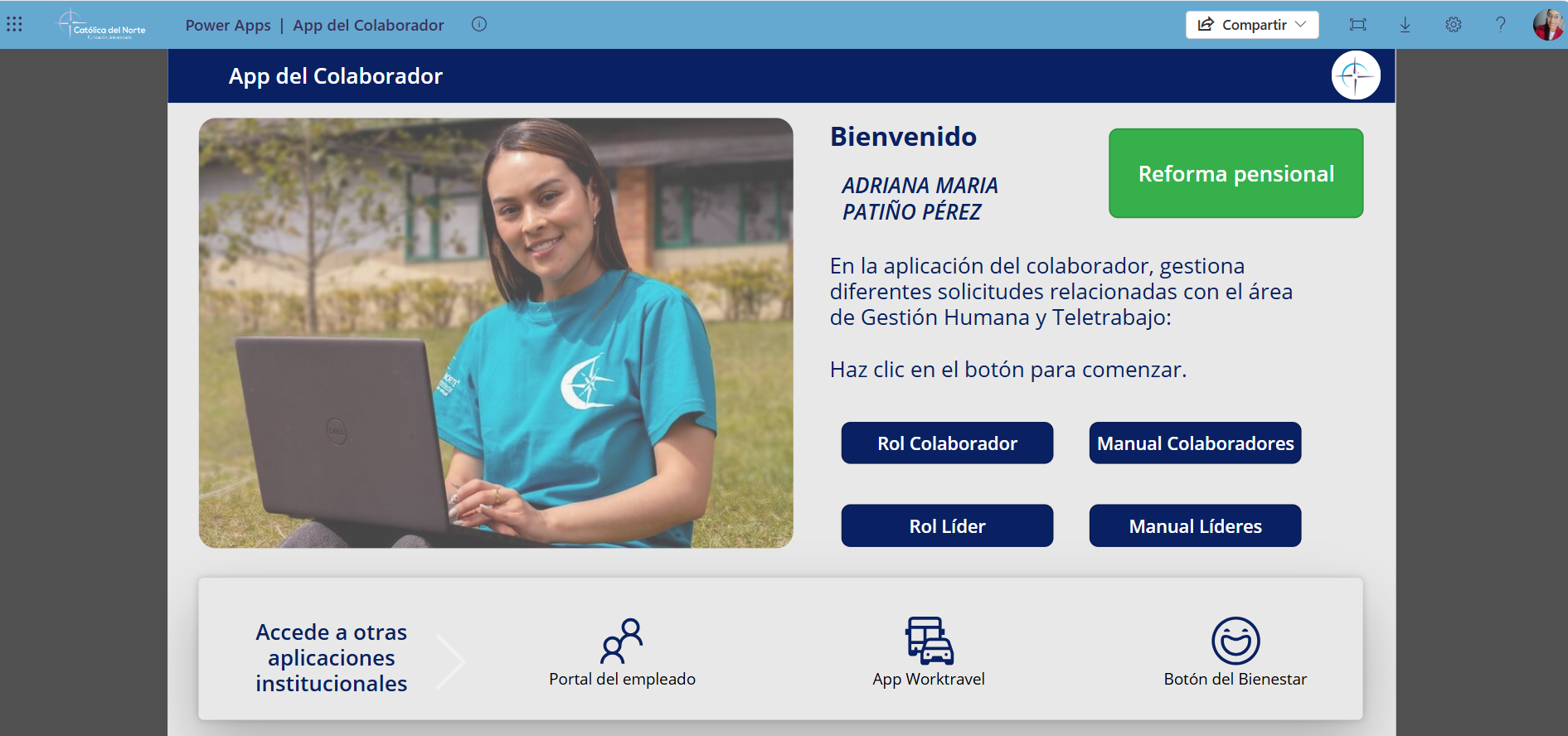Click the paragraph about Gestión Humana y Teletrabajo
This screenshot has width=1568, height=736.
[1061, 292]
